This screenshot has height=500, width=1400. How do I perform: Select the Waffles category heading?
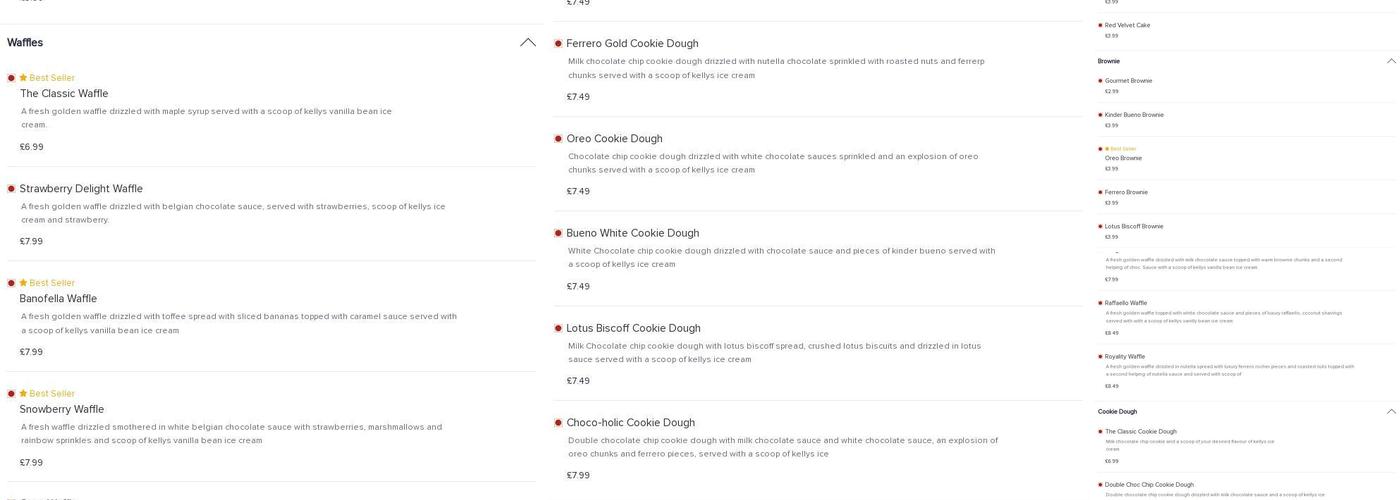pos(25,43)
